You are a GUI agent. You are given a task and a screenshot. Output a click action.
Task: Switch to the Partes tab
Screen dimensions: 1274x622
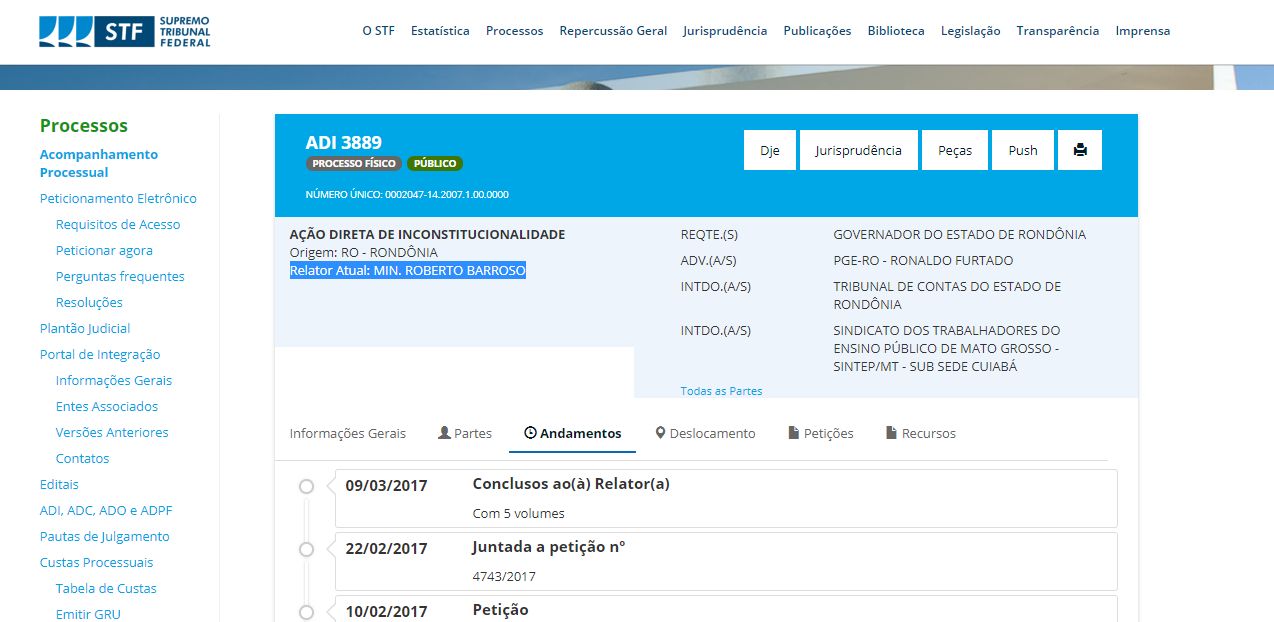tap(465, 433)
